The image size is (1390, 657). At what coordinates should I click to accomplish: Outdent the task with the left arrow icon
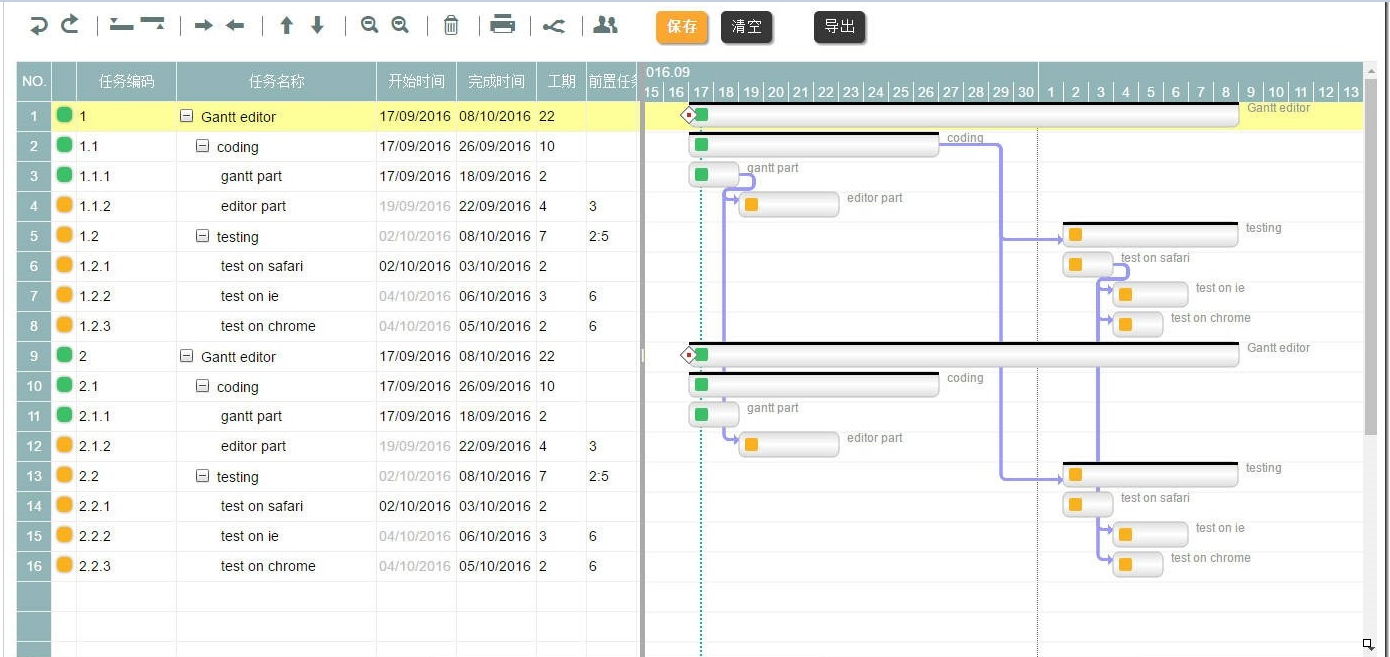(235, 26)
